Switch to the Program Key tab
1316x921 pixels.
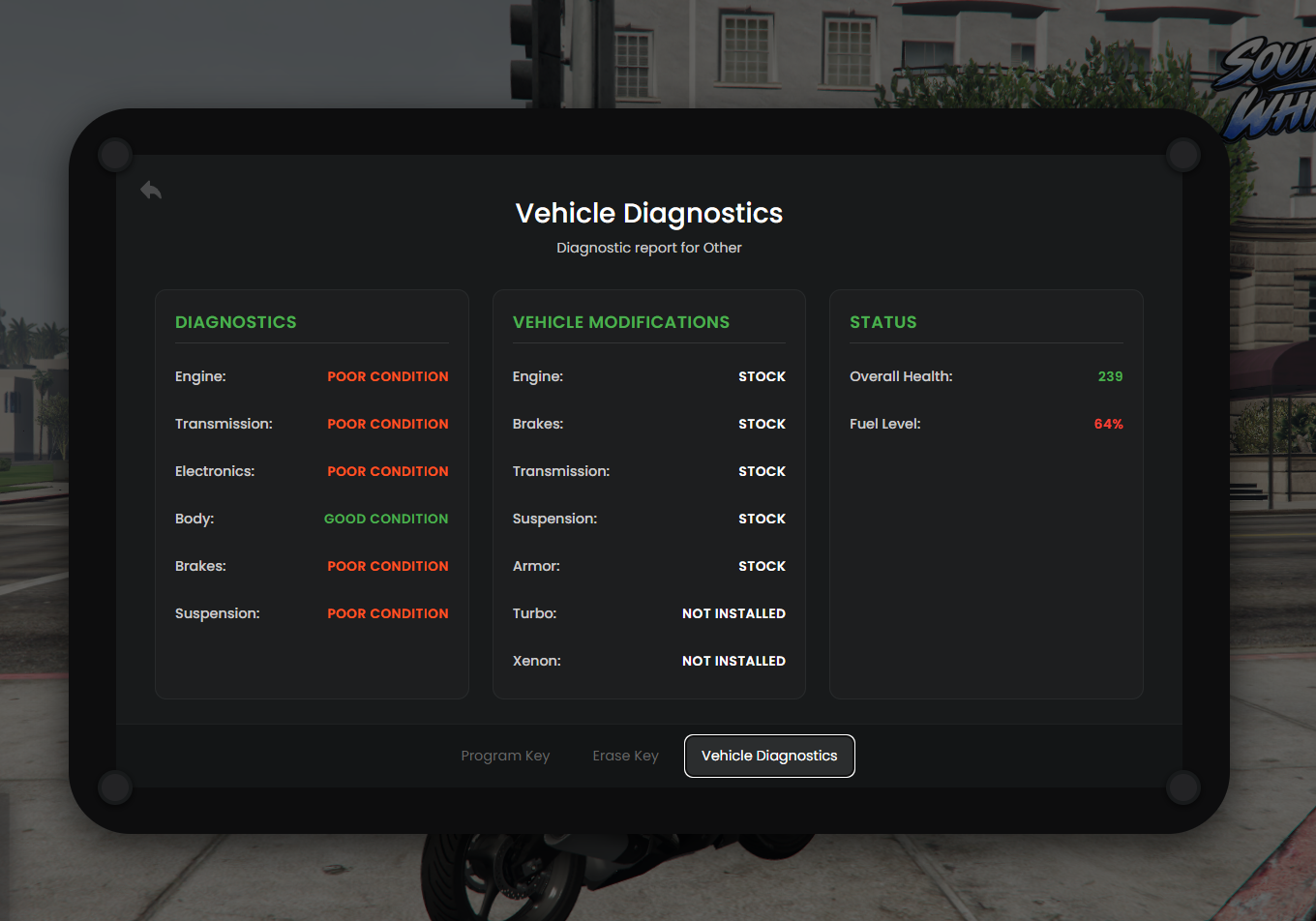click(505, 756)
